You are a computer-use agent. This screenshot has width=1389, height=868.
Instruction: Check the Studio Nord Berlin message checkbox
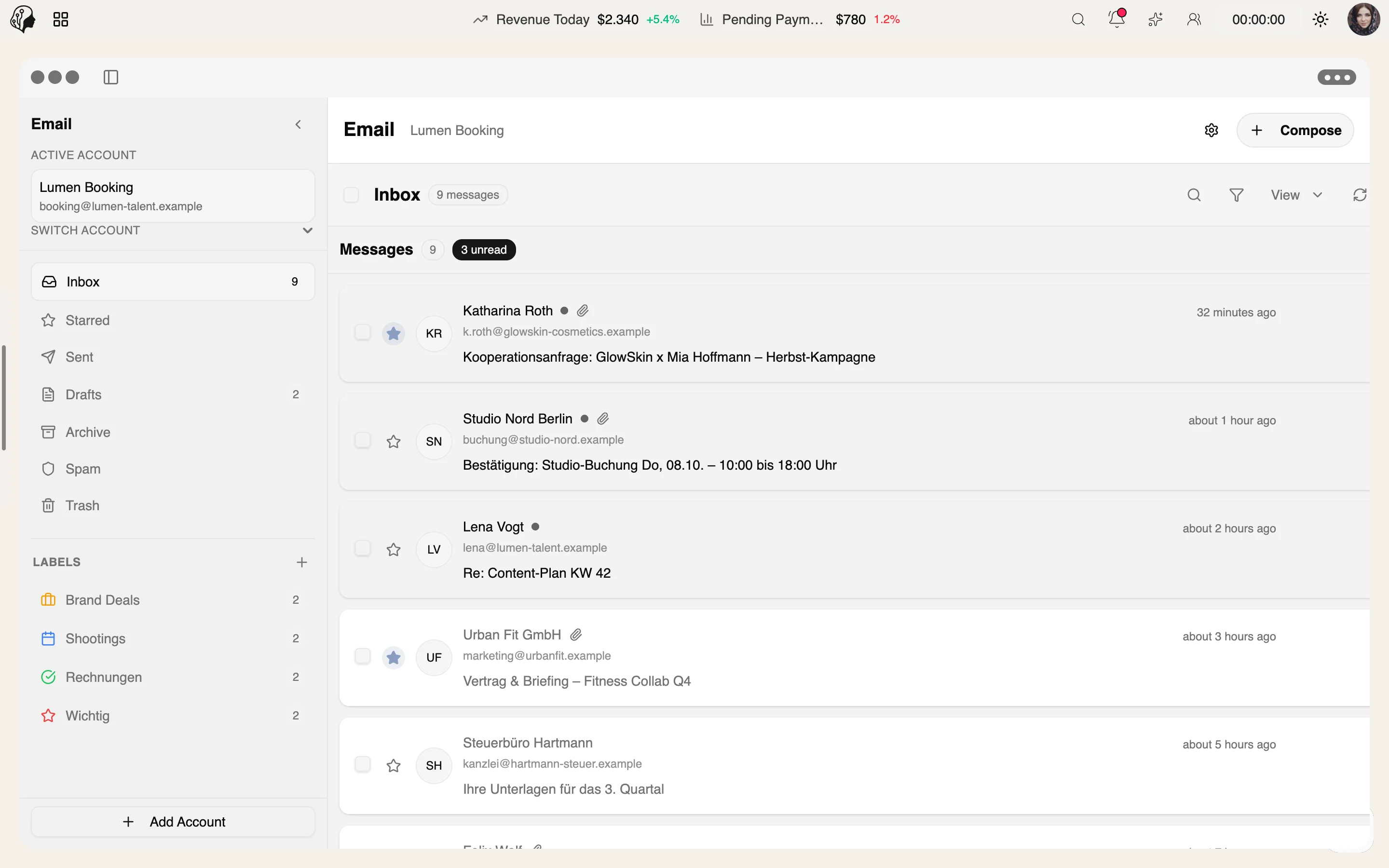click(x=362, y=440)
